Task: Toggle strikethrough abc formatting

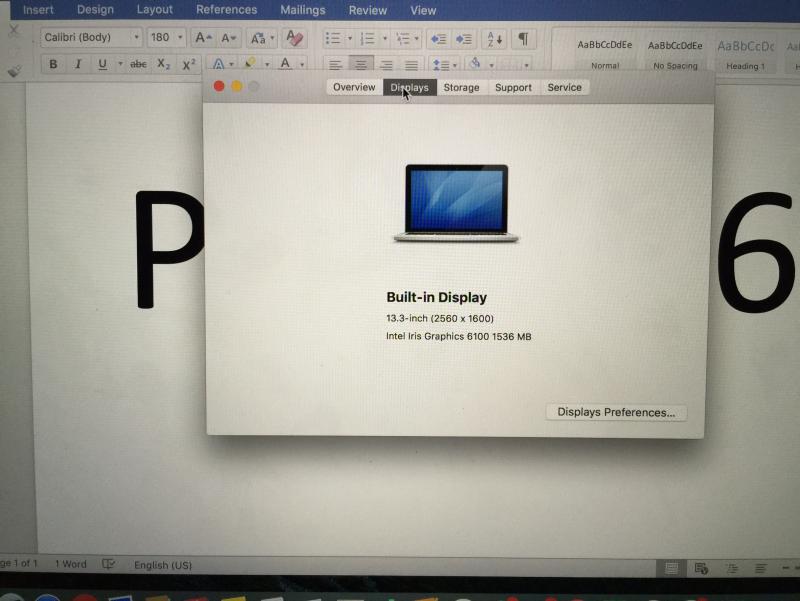Action: pos(138,64)
